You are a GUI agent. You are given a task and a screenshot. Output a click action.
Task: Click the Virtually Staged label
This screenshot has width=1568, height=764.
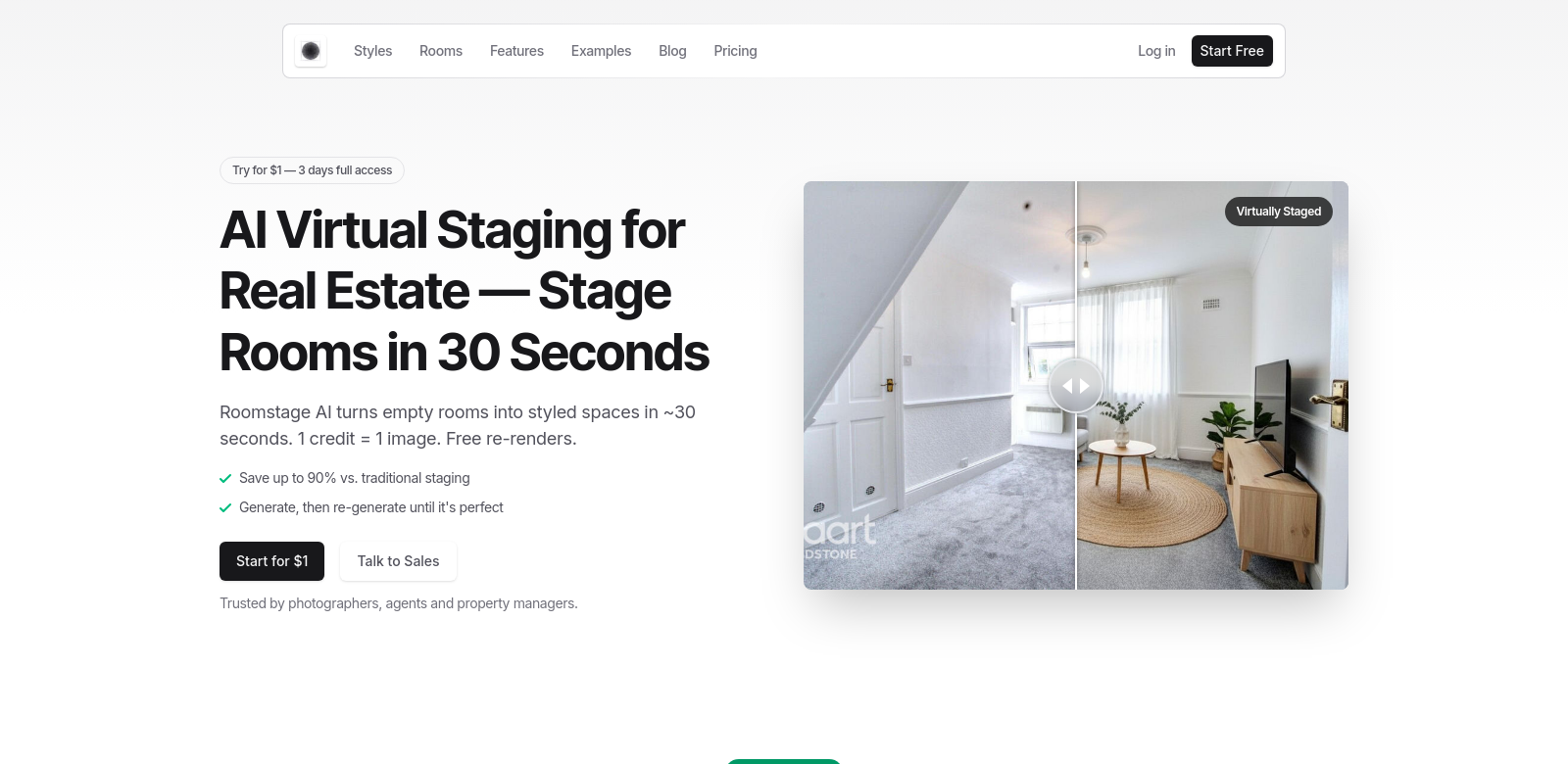(x=1279, y=212)
